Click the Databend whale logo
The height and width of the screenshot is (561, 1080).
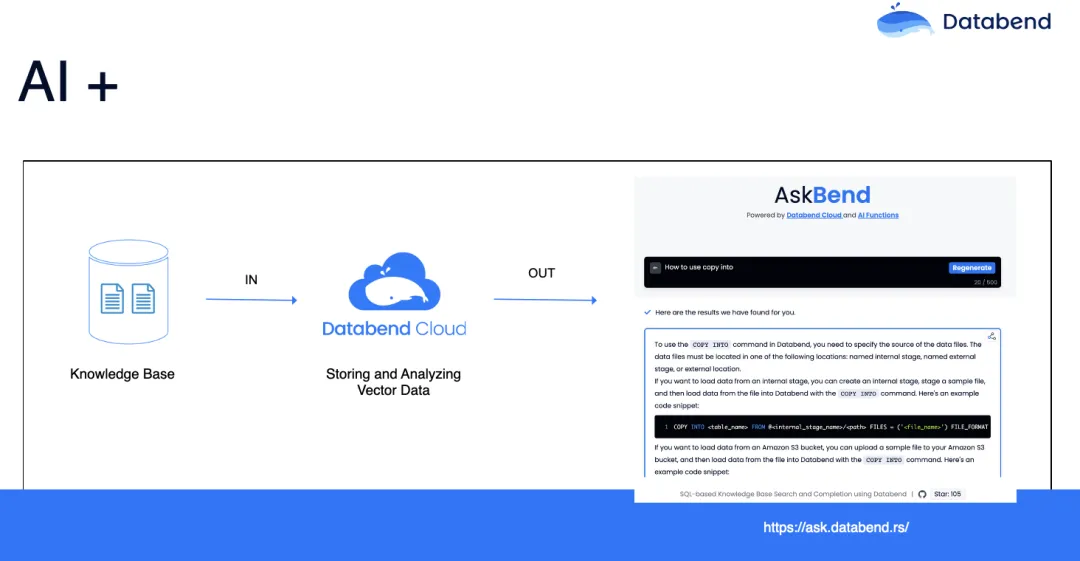[904, 20]
